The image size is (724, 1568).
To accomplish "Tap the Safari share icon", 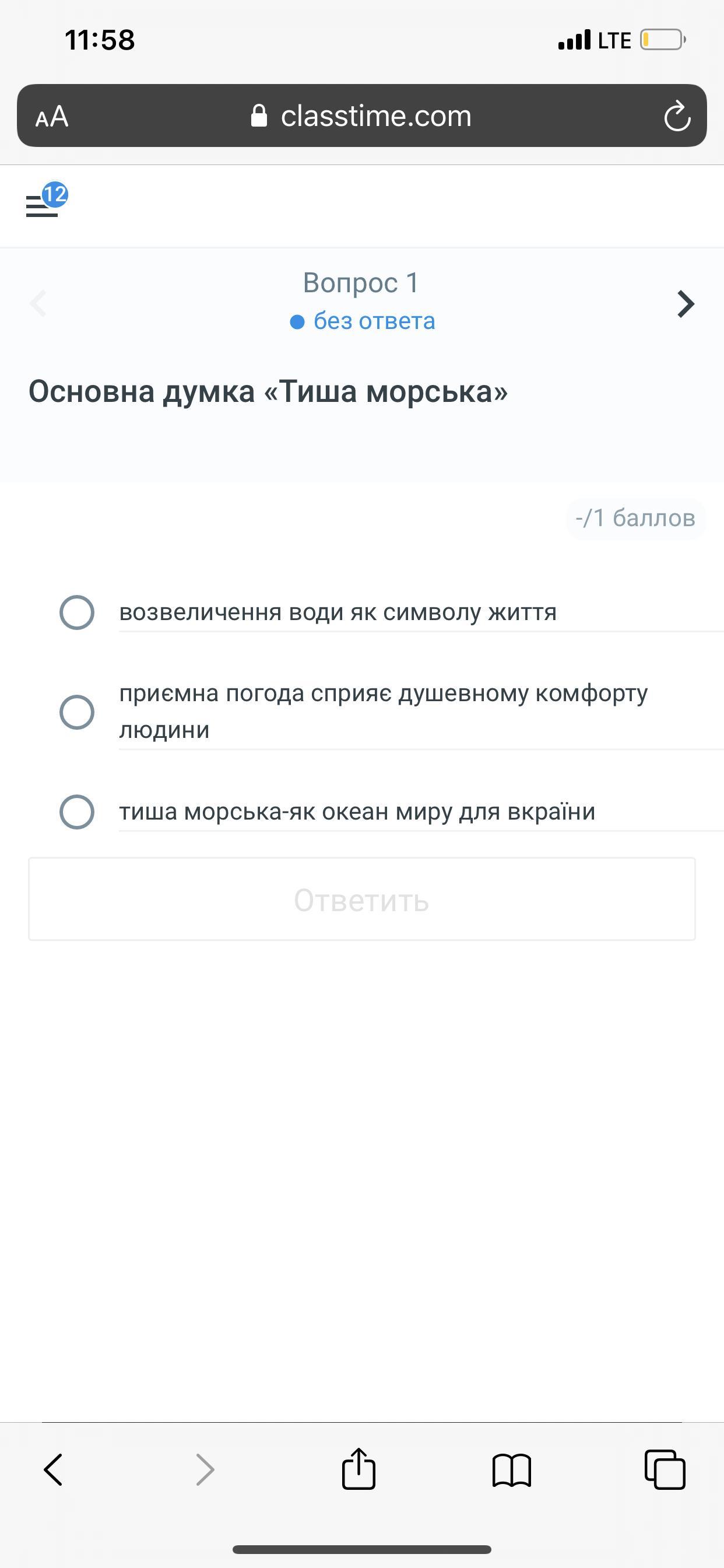I will pos(359,1469).
